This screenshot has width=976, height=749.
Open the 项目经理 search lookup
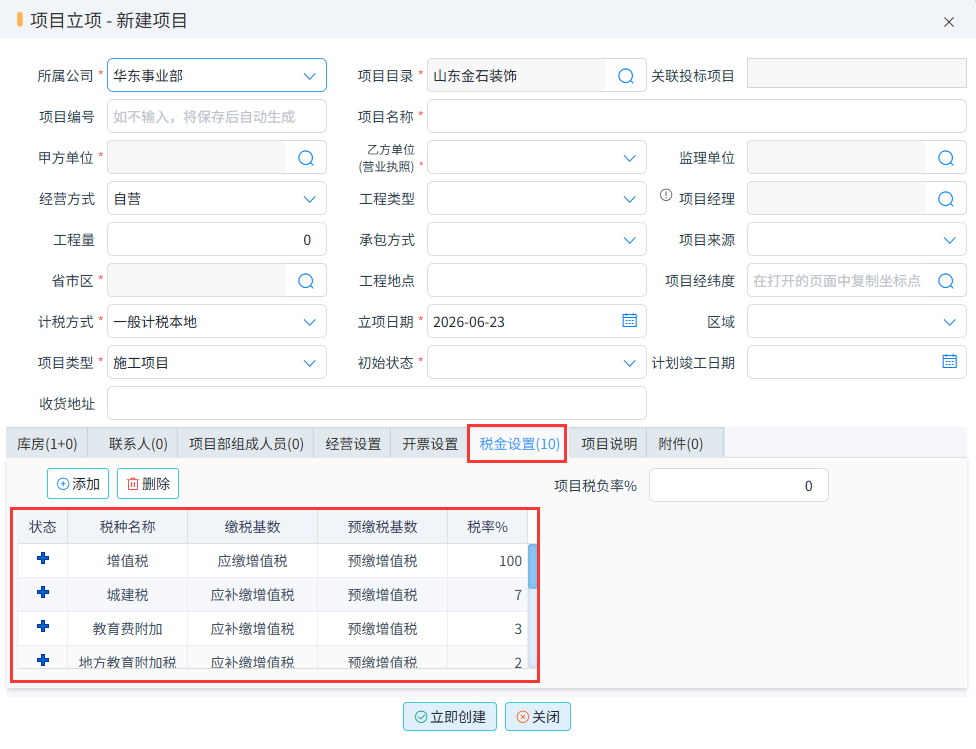pyautogui.click(x=946, y=199)
